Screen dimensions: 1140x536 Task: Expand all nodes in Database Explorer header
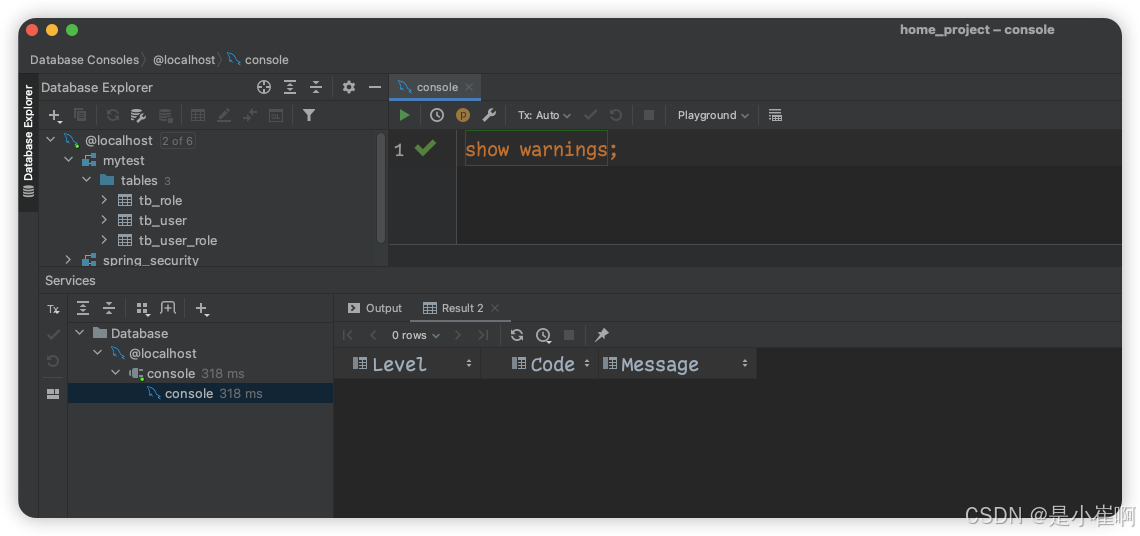tap(290, 87)
